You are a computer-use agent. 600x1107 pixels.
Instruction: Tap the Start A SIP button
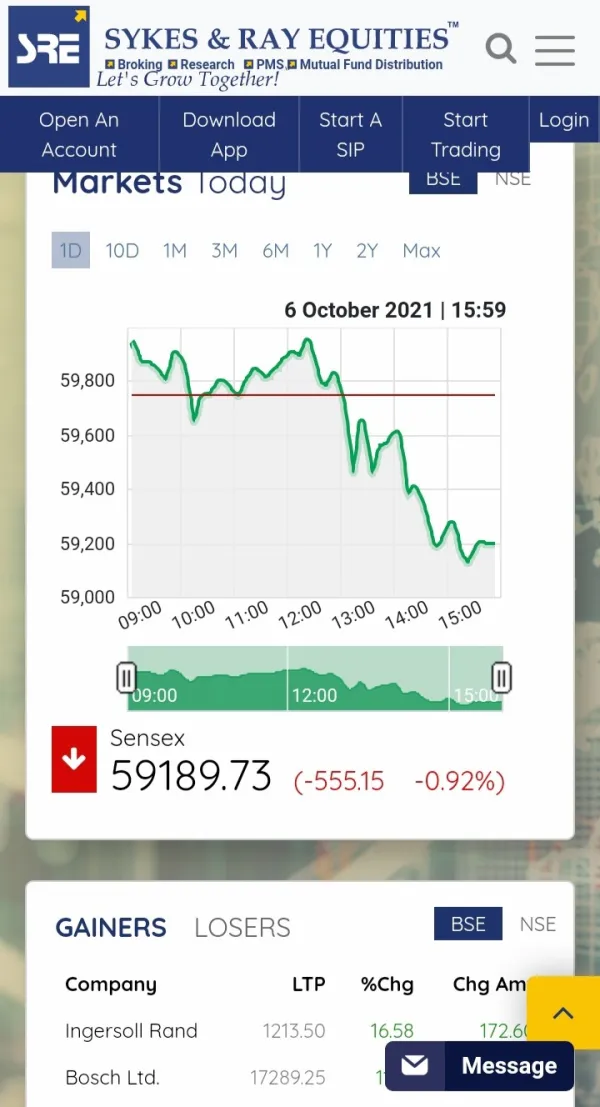(x=350, y=134)
